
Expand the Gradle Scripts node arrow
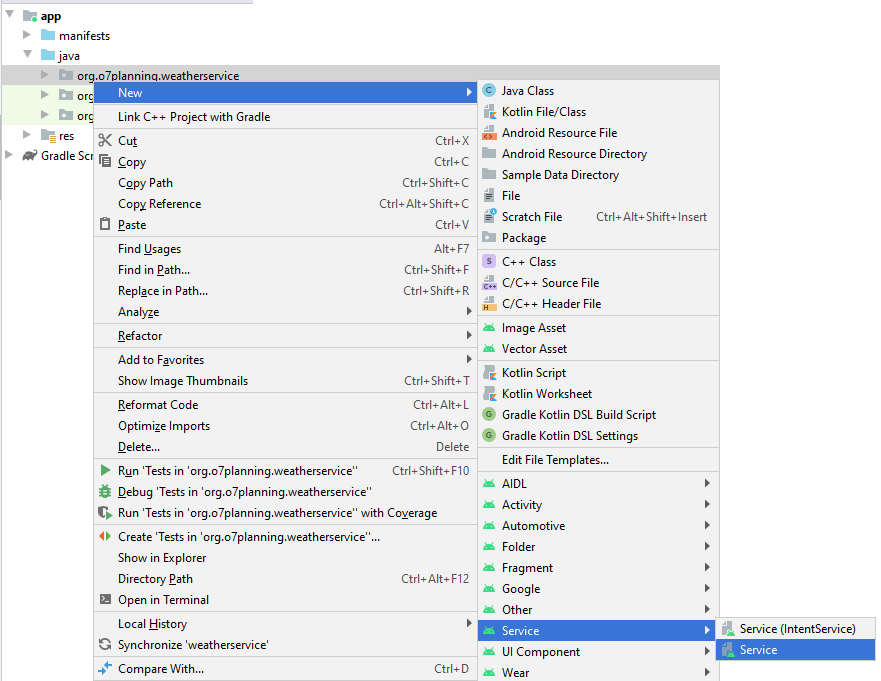8,155
